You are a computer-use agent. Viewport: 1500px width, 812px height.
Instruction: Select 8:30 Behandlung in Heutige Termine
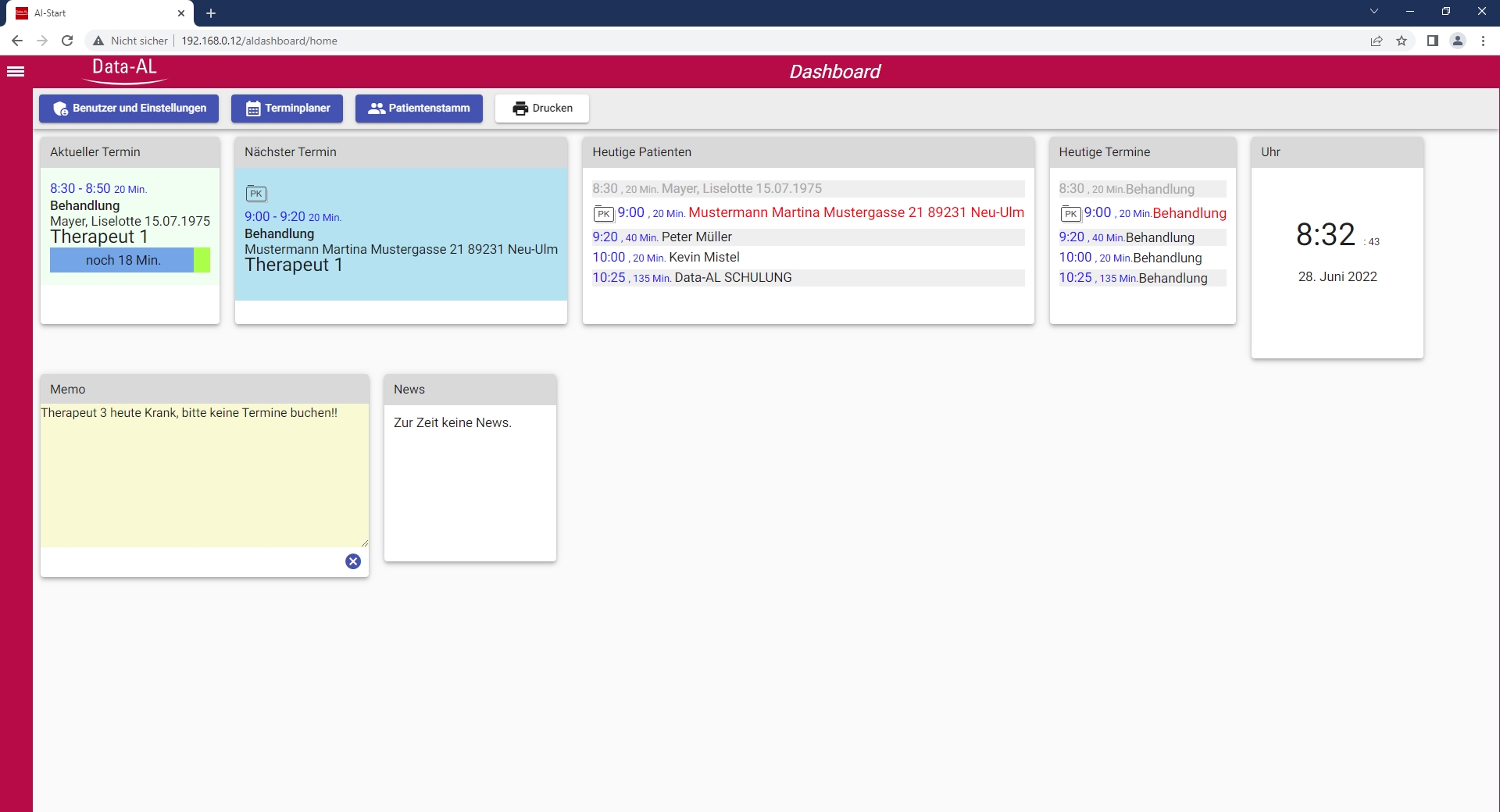(1142, 189)
